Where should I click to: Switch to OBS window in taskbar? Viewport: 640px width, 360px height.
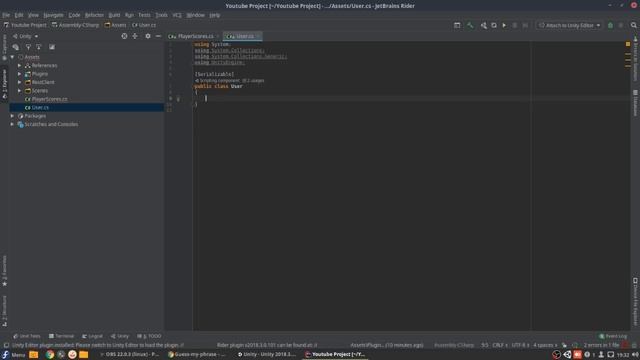[x=130, y=355]
